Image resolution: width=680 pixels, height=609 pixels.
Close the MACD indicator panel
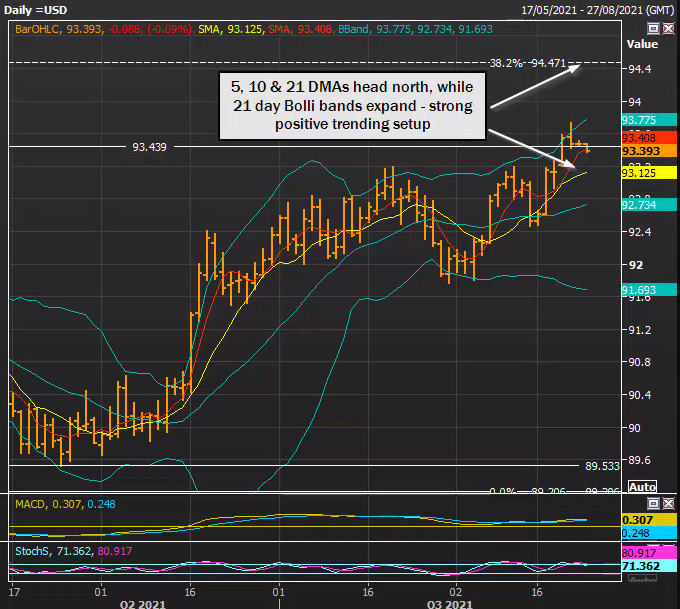667,503
